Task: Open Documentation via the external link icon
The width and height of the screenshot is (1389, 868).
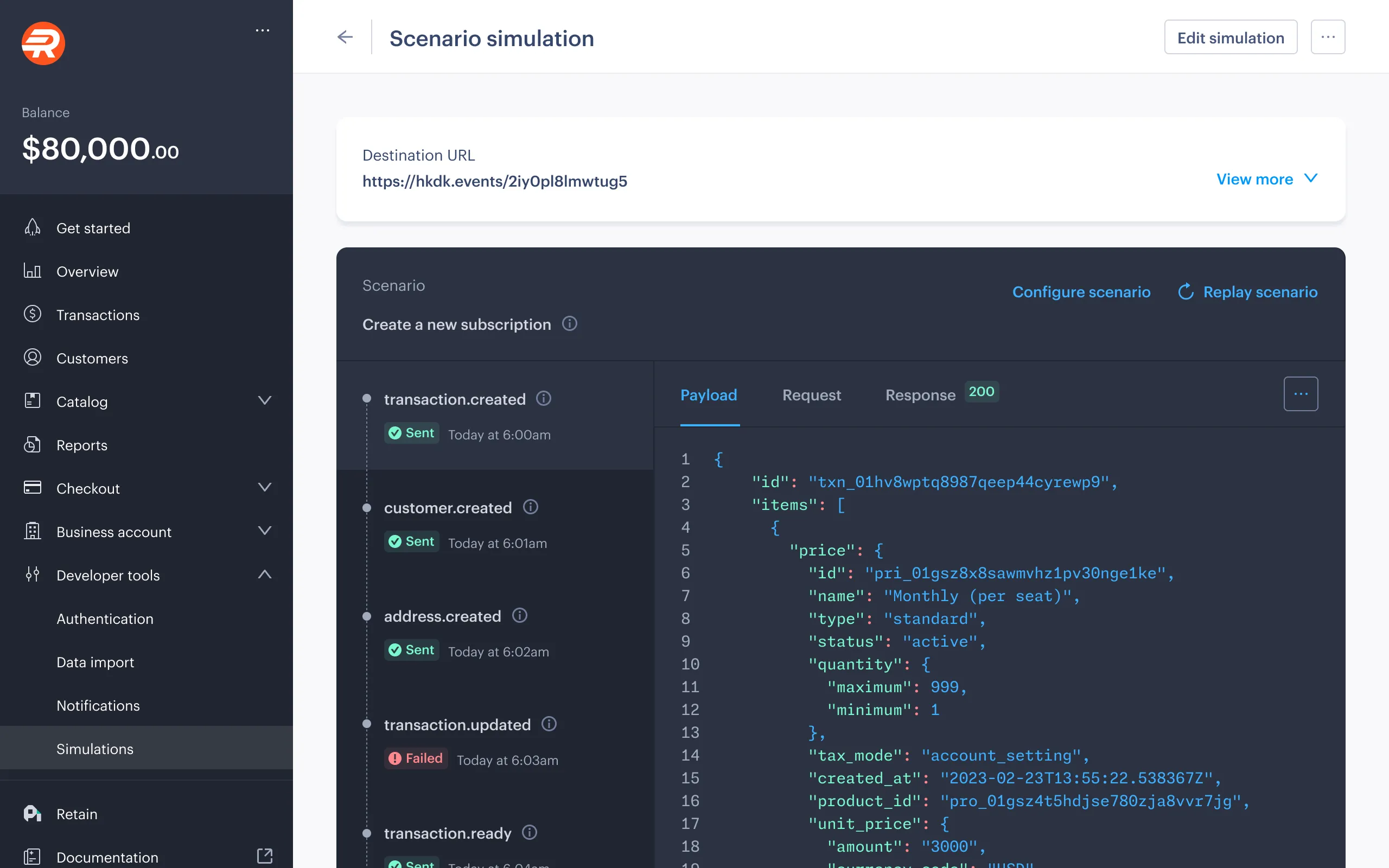Action: point(265,856)
